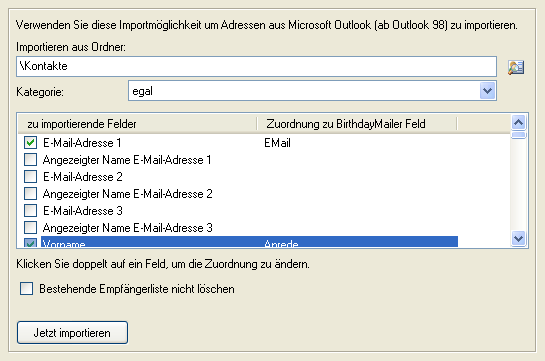
Task: Click the Jetzt importieren button
Action: click(x=72, y=333)
